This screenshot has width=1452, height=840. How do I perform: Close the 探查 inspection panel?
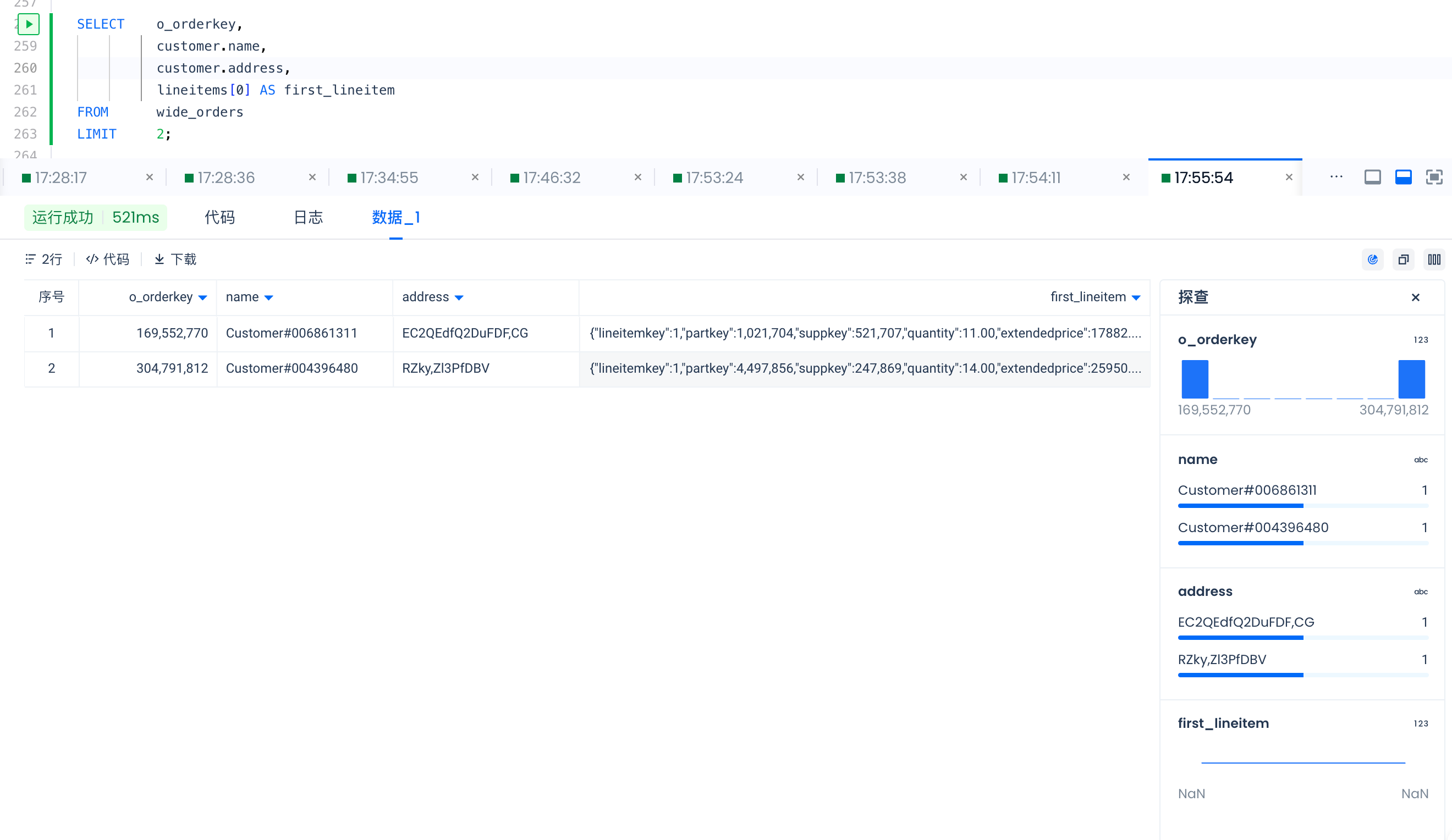coord(1415,297)
